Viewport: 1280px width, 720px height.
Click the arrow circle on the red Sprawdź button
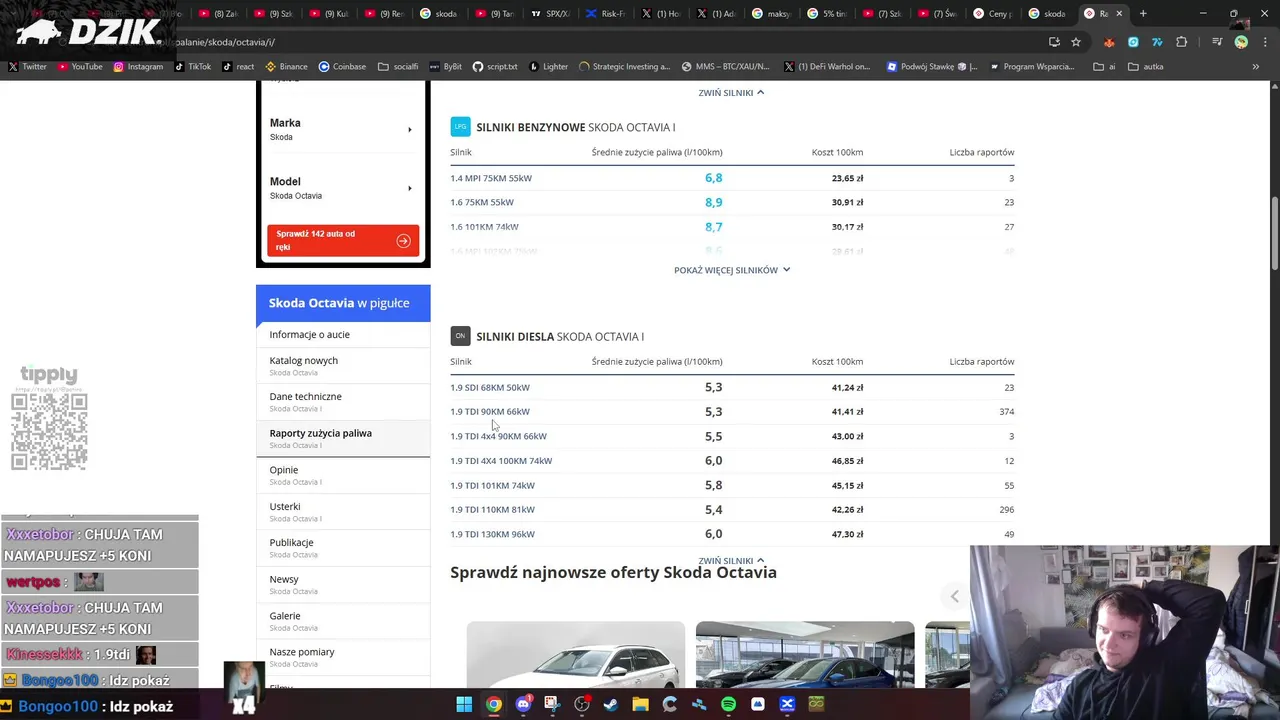click(x=403, y=240)
